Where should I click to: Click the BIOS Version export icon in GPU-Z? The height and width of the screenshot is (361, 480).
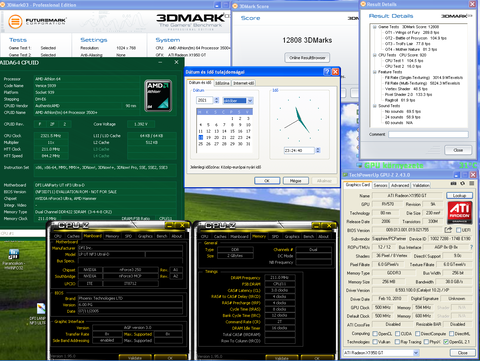click(x=448, y=230)
